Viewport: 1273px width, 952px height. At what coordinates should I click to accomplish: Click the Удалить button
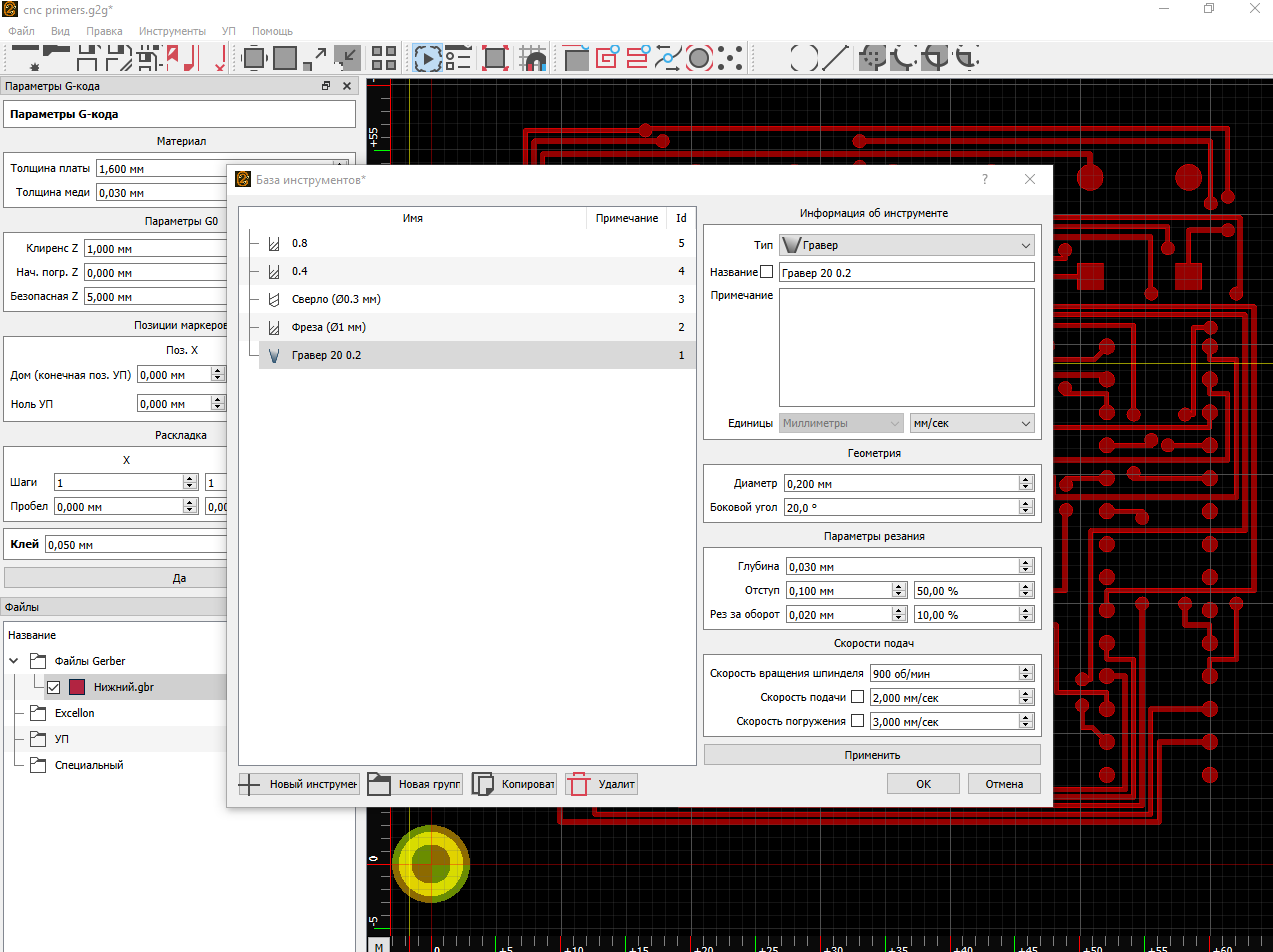point(601,784)
